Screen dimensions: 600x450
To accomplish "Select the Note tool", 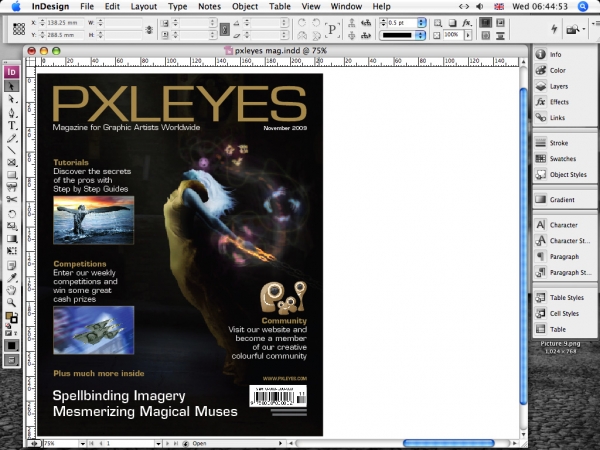I will point(11,266).
